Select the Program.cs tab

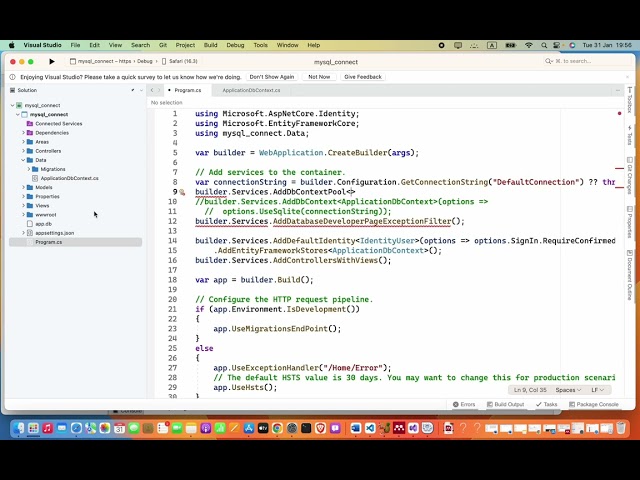[x=187, y=90]
